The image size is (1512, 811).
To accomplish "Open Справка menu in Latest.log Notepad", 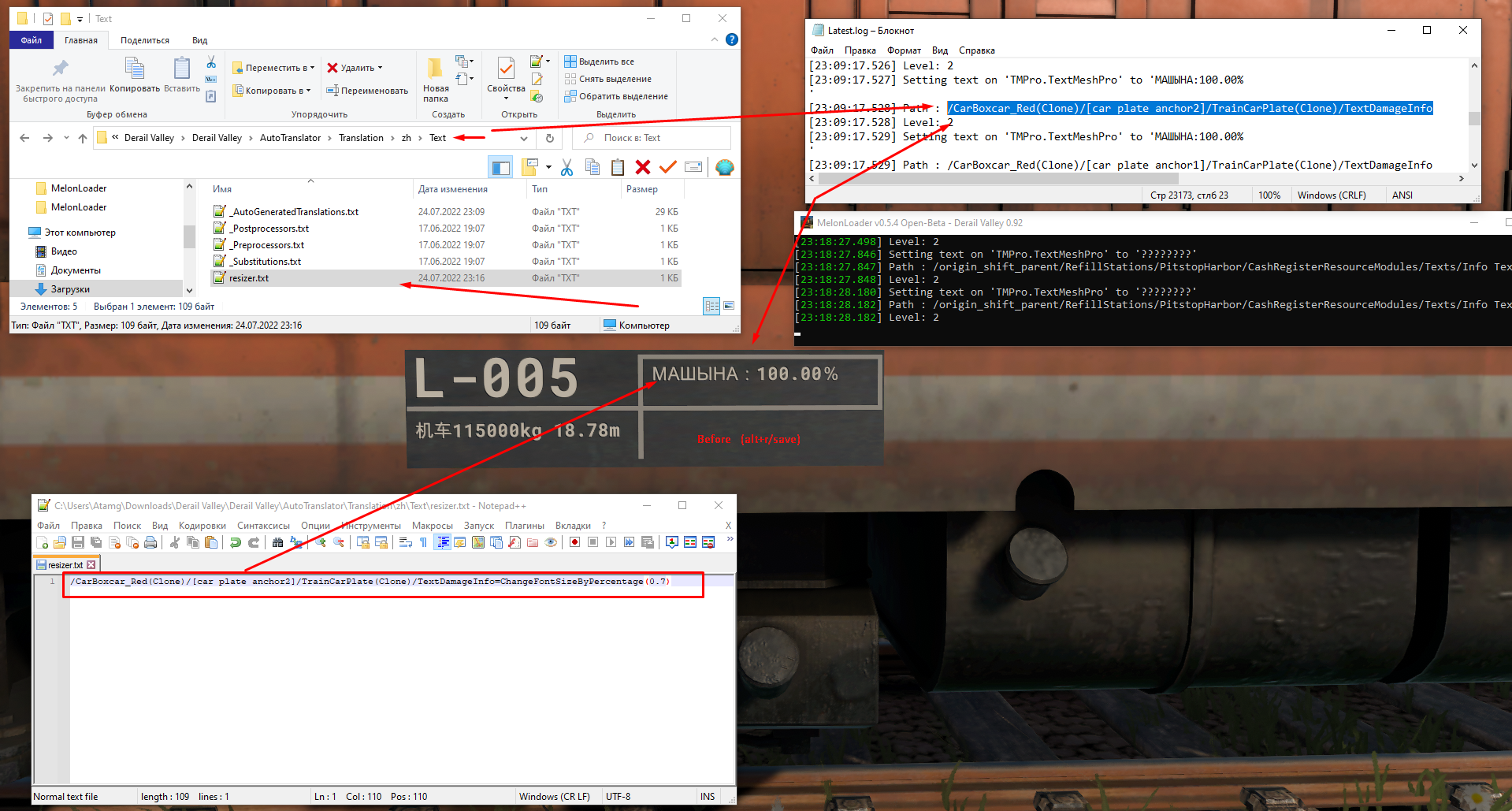I will [x=976, y=50].
